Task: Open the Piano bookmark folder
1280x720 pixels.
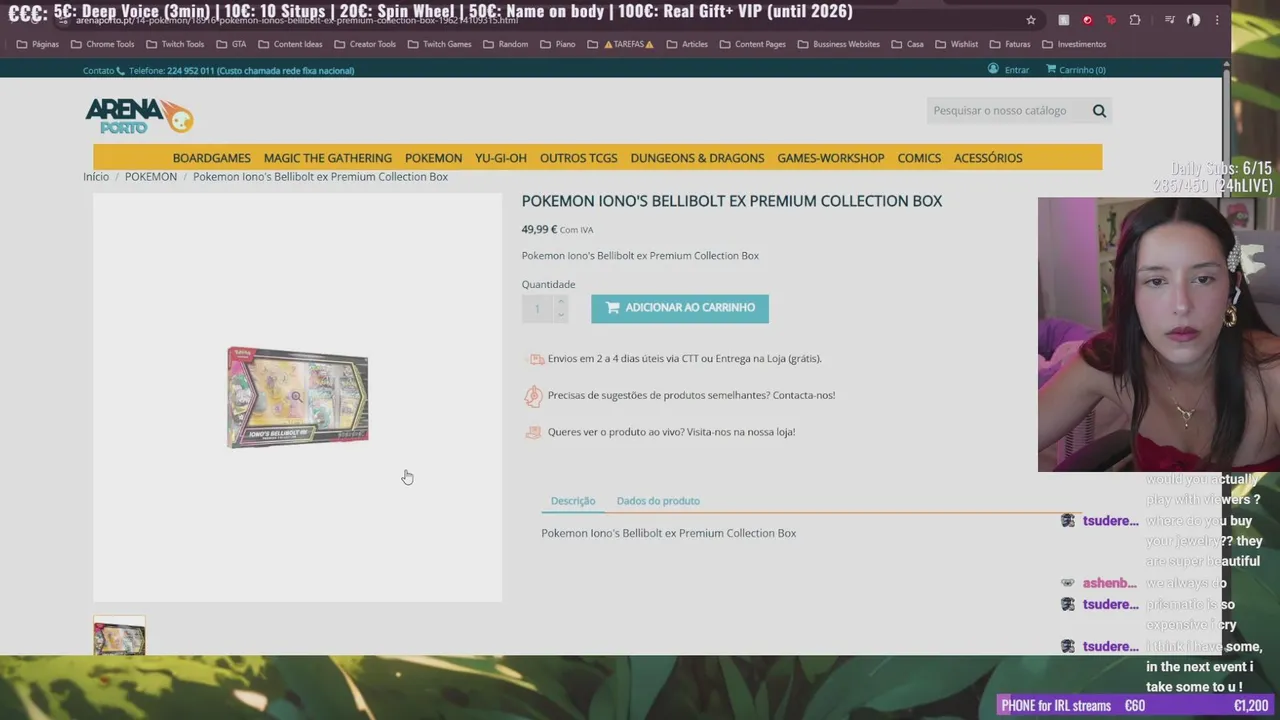Action: [x=558, y=44]
